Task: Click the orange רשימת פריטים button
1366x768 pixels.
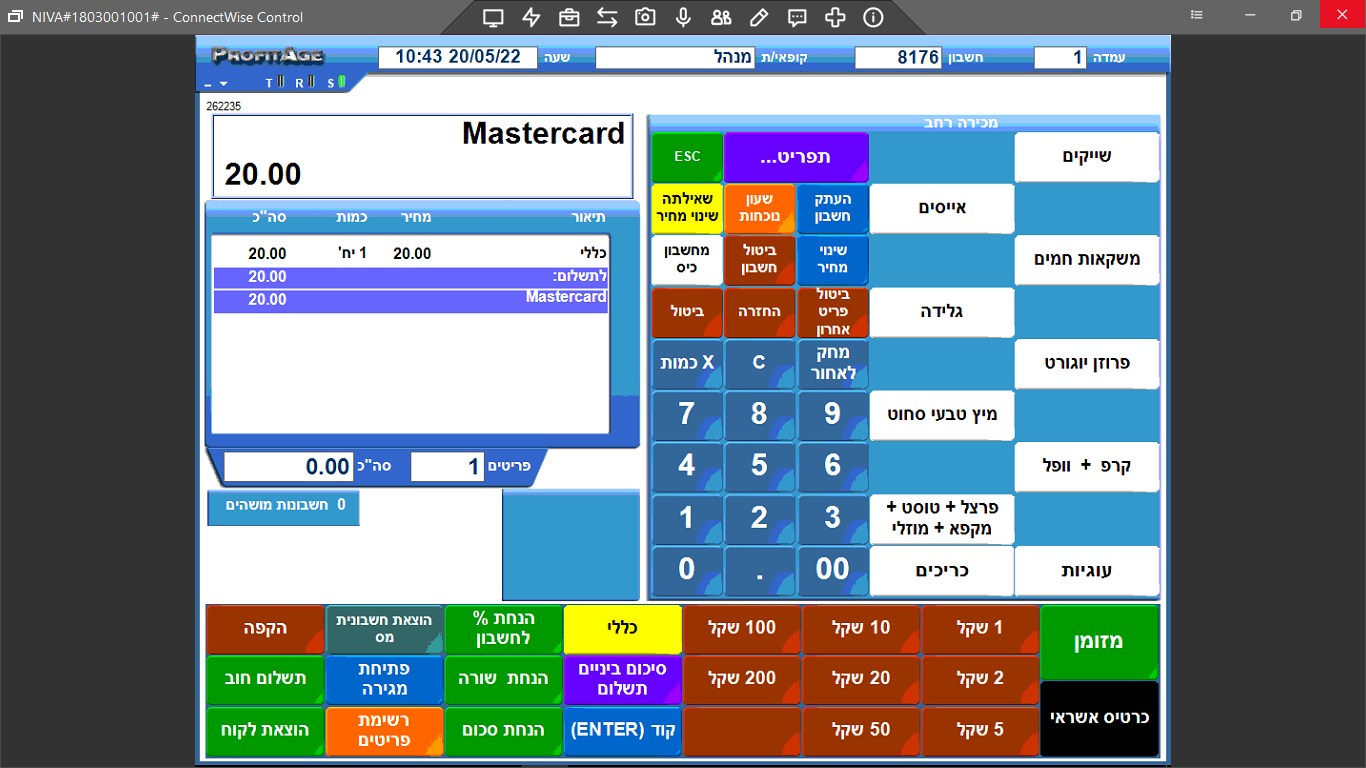Action: click(x=384, y=732)
